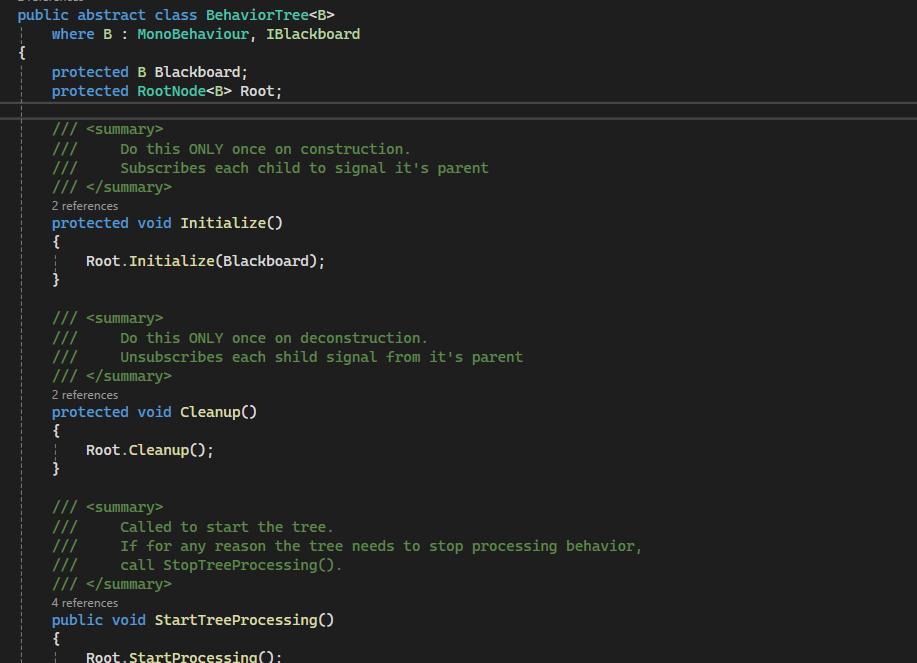Open the 2 references link above Cleanup()

pyautogui.click(x=85, y=395)
